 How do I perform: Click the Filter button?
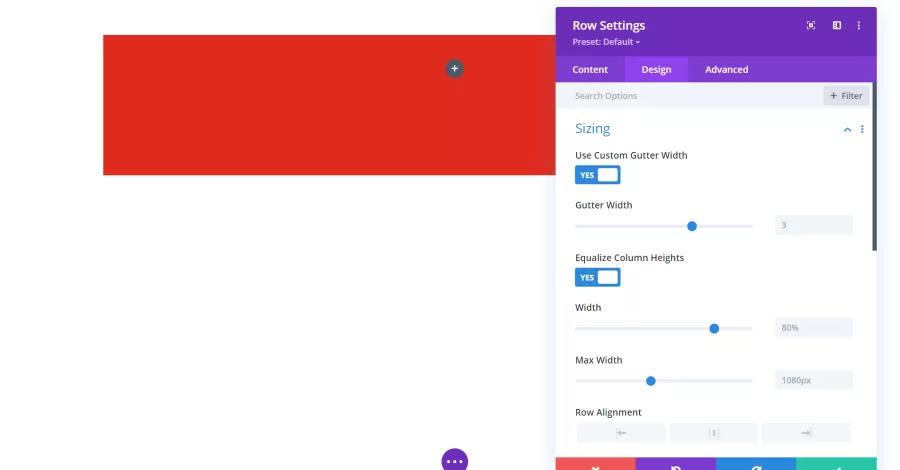coord(846,96)
